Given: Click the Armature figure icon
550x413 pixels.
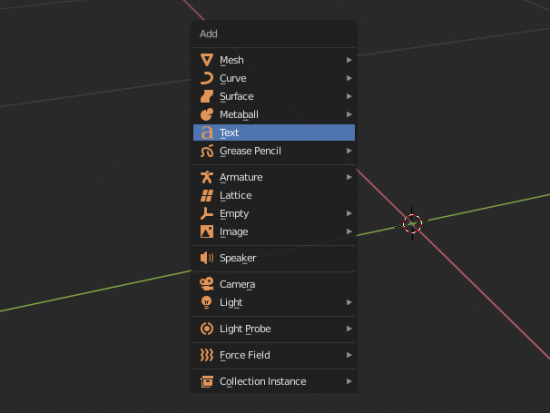Looking at the screenshot, I should click(x=207, y=177).
